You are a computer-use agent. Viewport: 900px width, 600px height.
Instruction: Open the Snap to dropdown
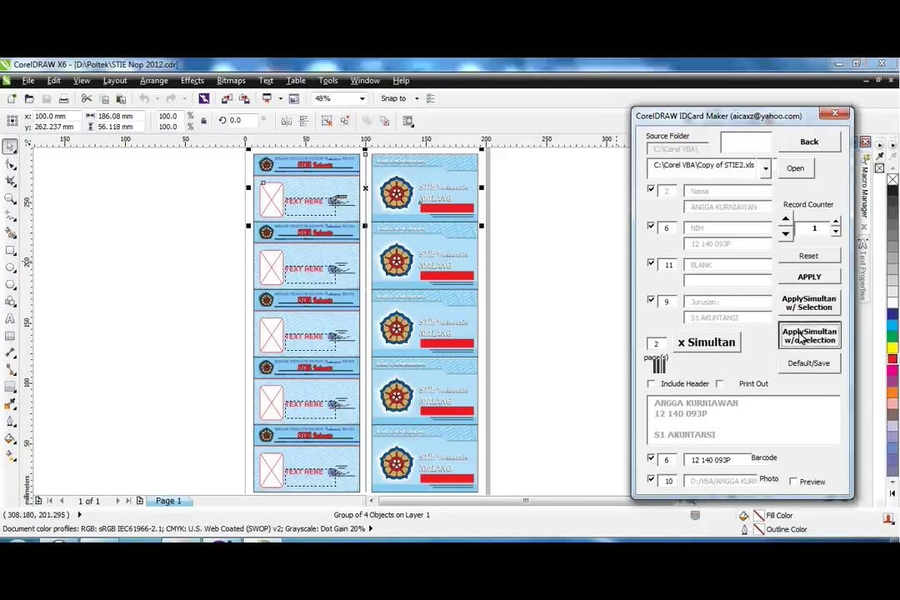click(x=412, y=98)
